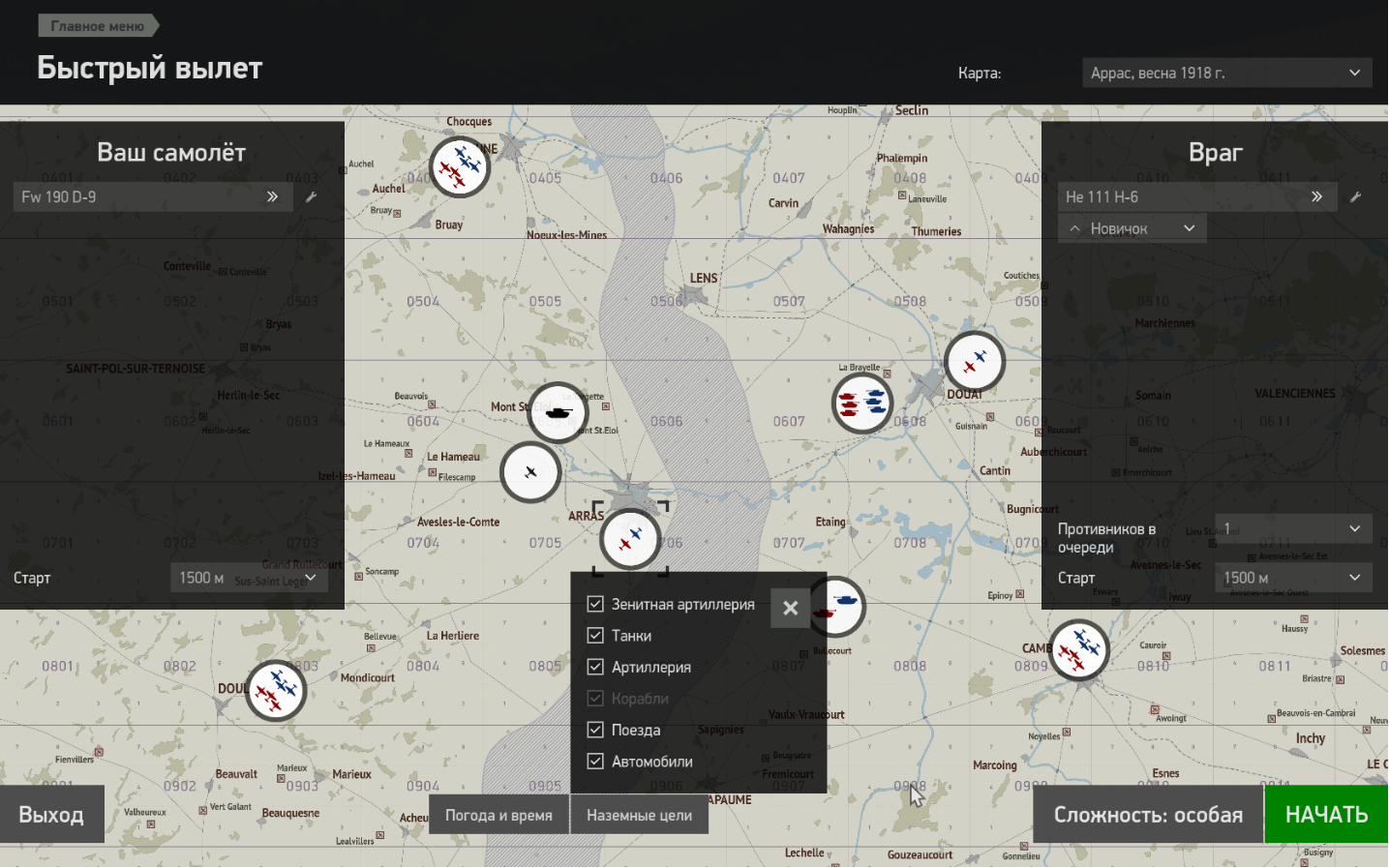This screenshot has width=1389, height=868.
Task: Click the Враг heading
Action: (x=1216, y=152)
